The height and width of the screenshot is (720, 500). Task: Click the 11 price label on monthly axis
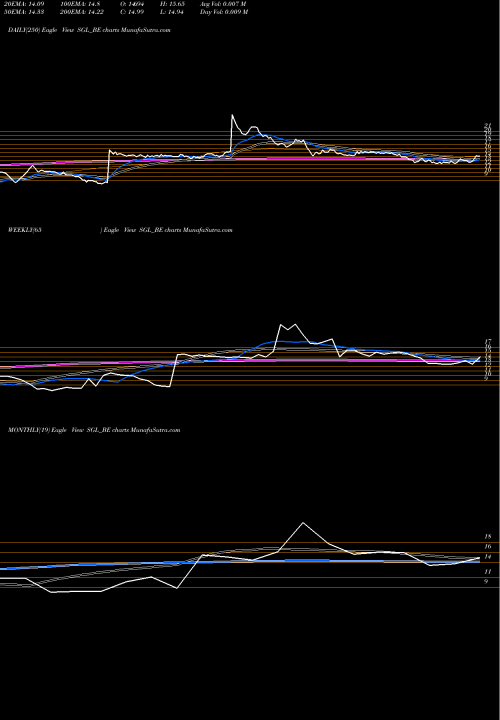pyautogui.click(x=488, y=572)
